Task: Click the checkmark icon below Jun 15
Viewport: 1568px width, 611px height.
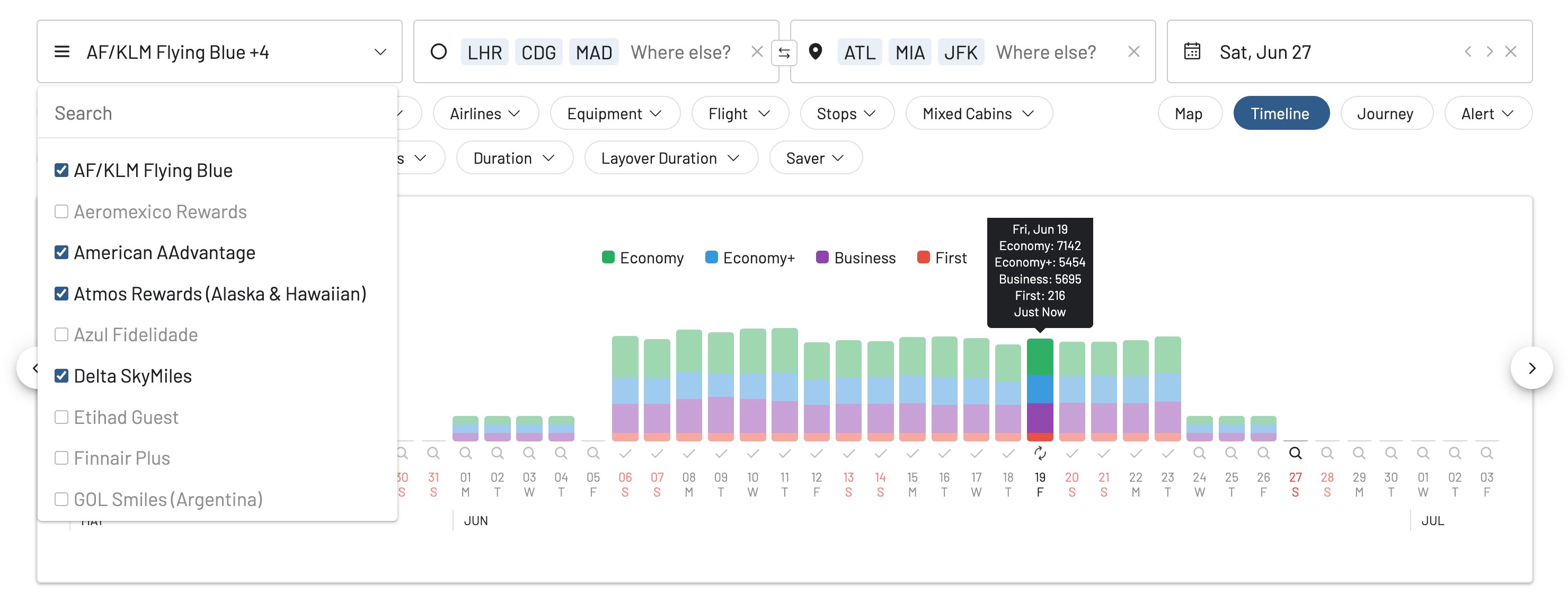Action: coord(913,453)
